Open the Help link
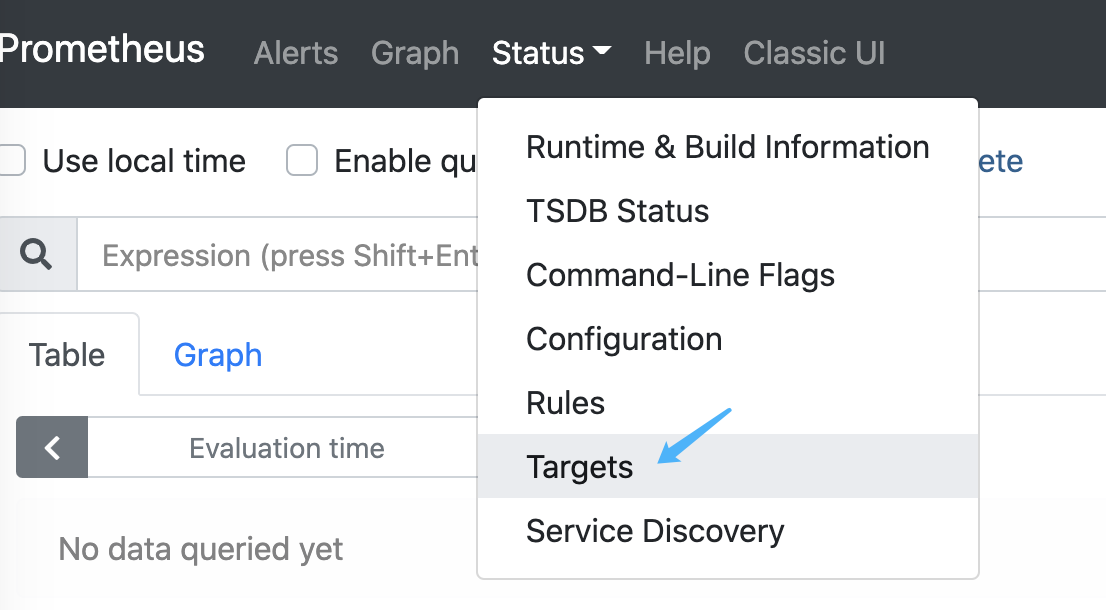Image resolution: width=1106 pixels, height=610 pixels. point(677,53)
